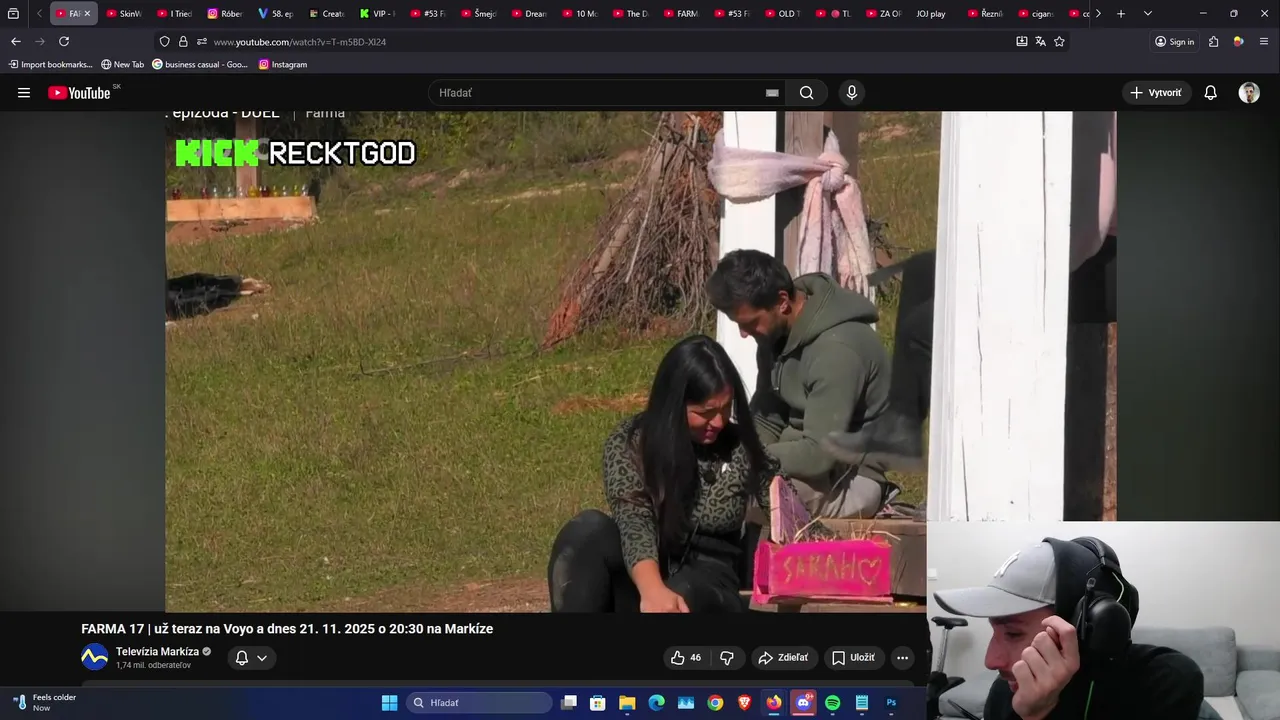
Task: Click the browser Sign in button
Action: click(1175, 41)
